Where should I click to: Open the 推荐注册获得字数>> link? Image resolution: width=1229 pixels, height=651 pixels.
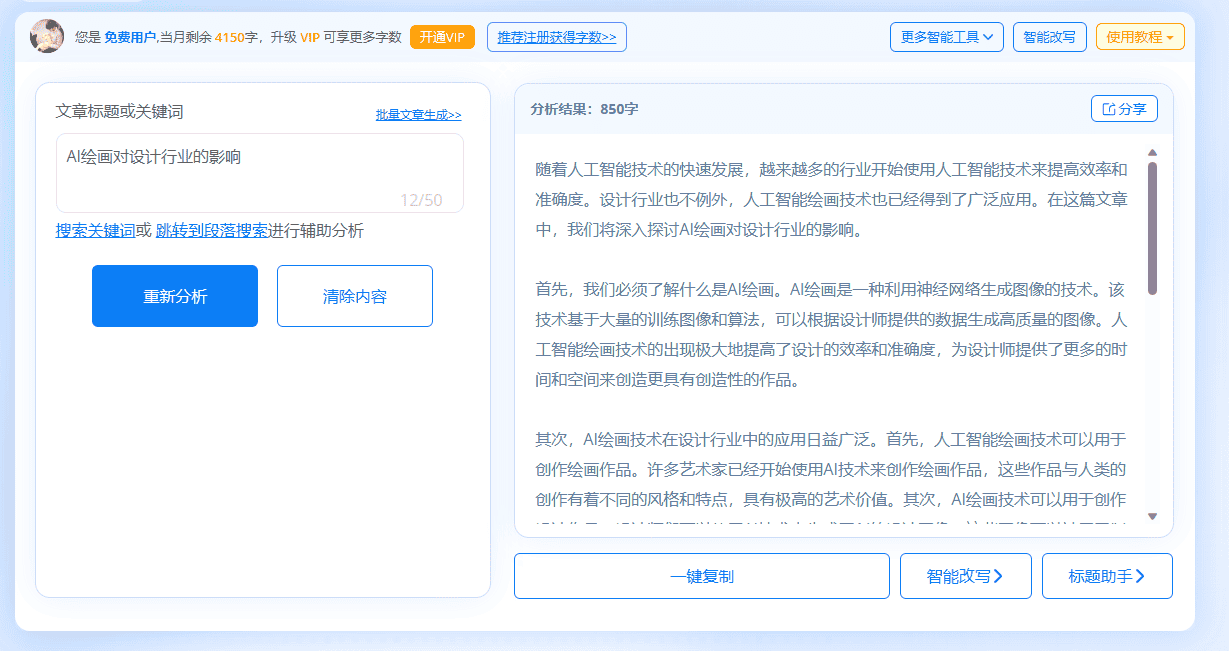557,37
